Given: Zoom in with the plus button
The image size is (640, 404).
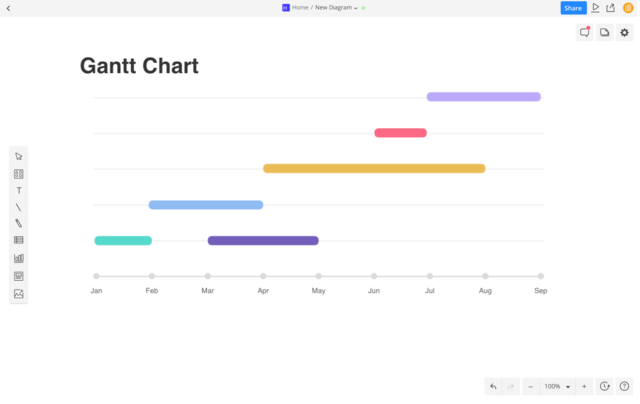Looking at the screenshot, I should tap(584, 386).
